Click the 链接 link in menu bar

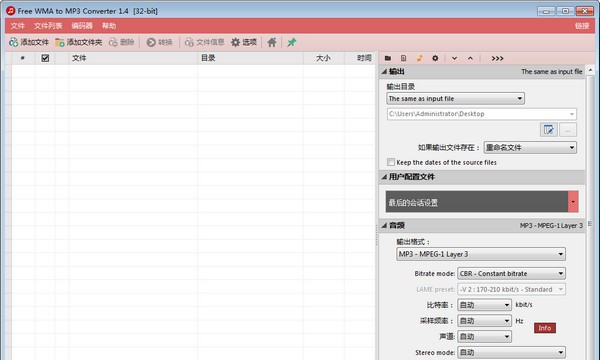coord(582,26)
